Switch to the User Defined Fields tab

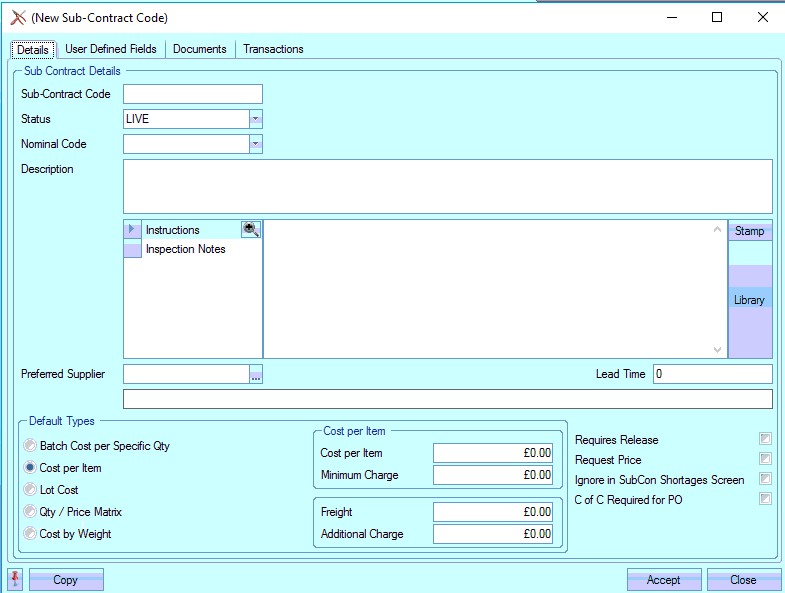click(x=110, y=49)
